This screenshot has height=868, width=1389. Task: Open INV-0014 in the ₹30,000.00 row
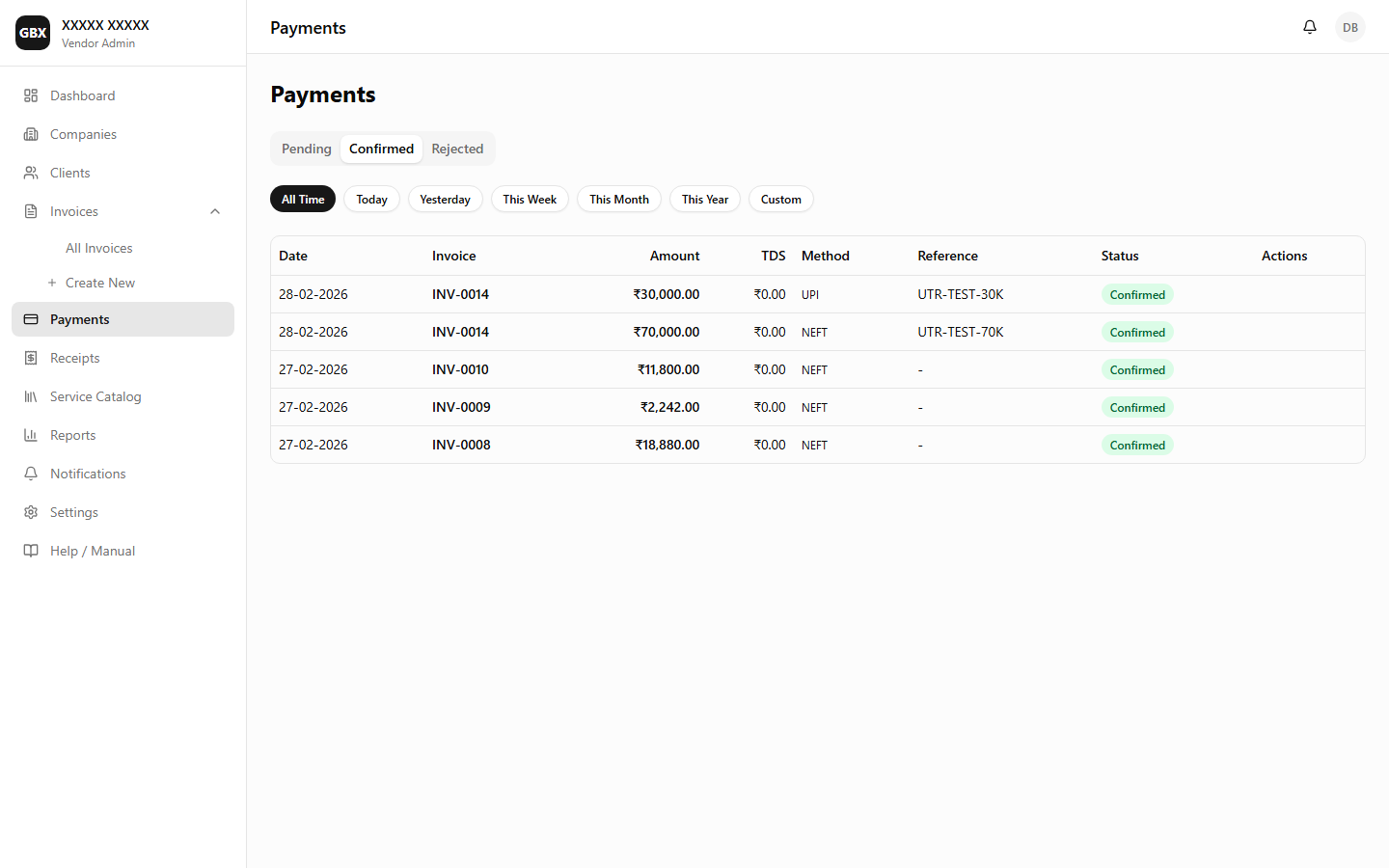tap(460, 294)
